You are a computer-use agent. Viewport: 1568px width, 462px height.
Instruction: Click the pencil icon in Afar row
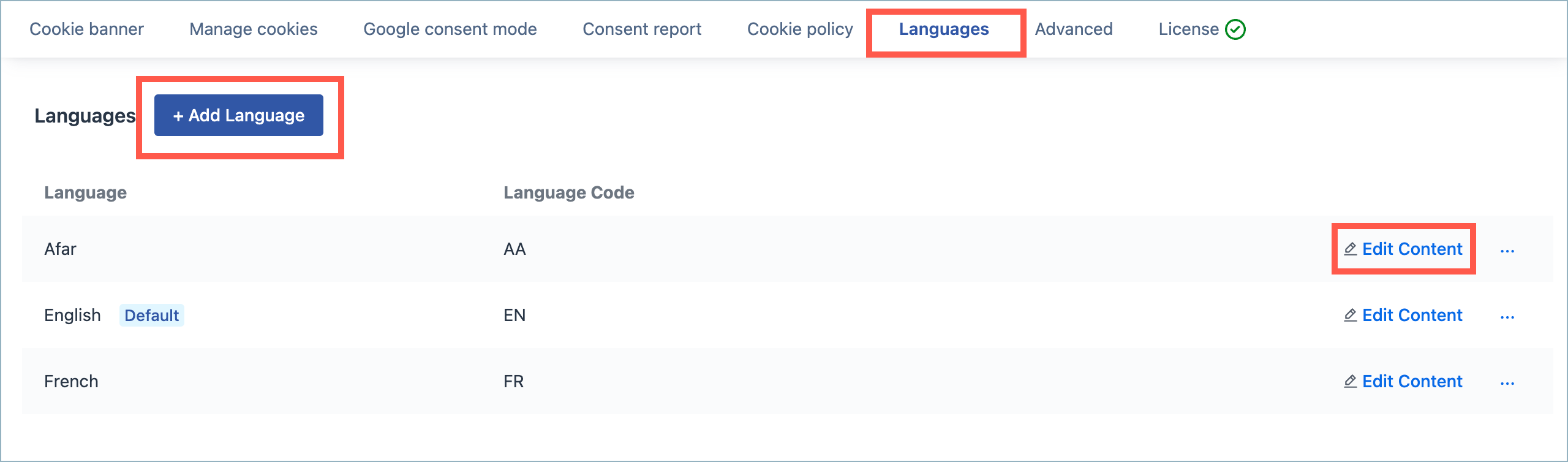point(1351,249)
